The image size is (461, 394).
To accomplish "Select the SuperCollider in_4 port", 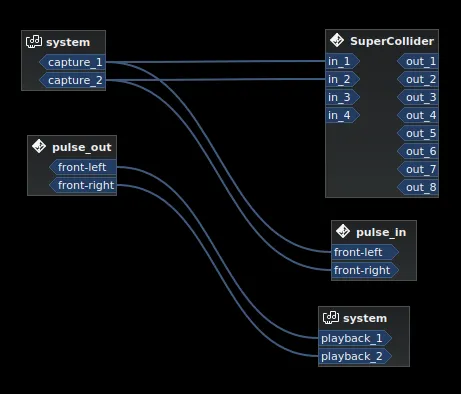I will (343, 115).
